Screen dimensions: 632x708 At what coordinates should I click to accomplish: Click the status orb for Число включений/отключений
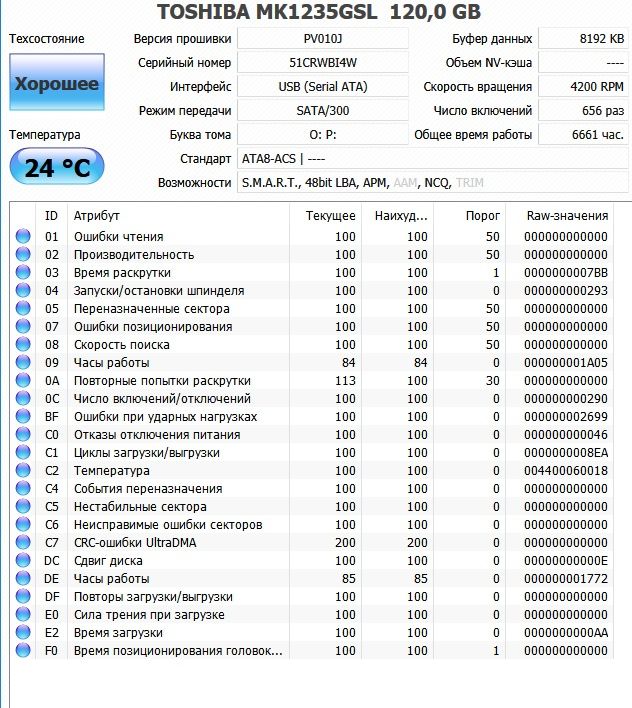[x=23, y=398]
